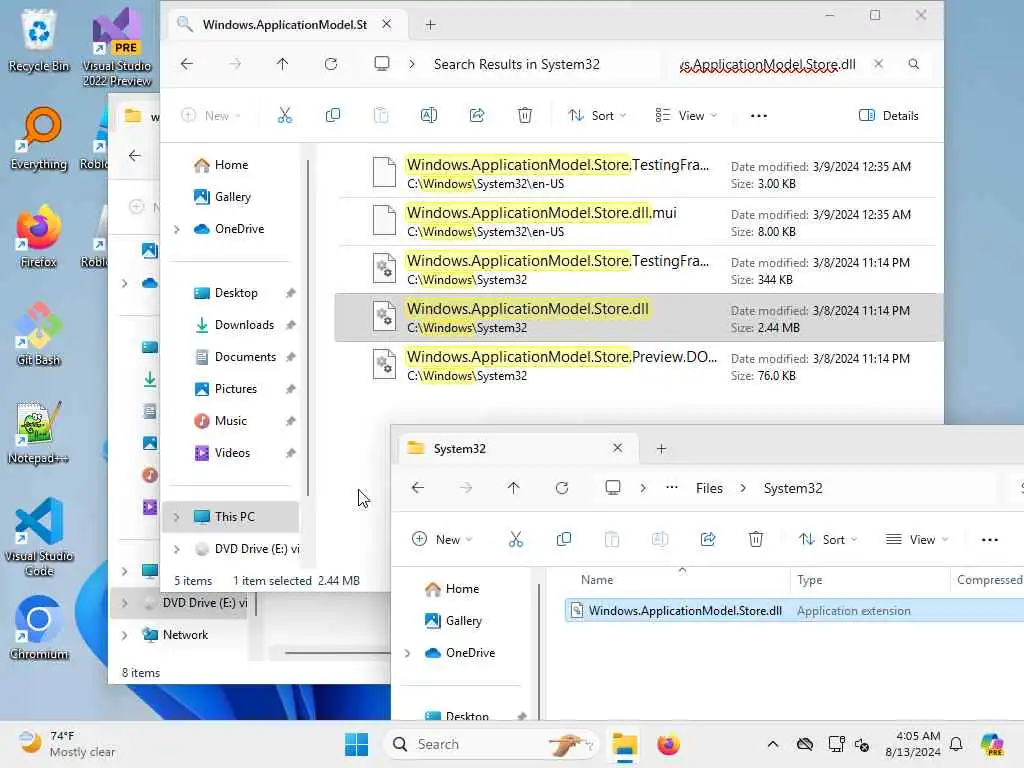Select Windows.ApplicationModel.Store.dll in System32 window list
Image resolution: width=1024 pixels, height=768 pixels.
[x=794, y=611]
